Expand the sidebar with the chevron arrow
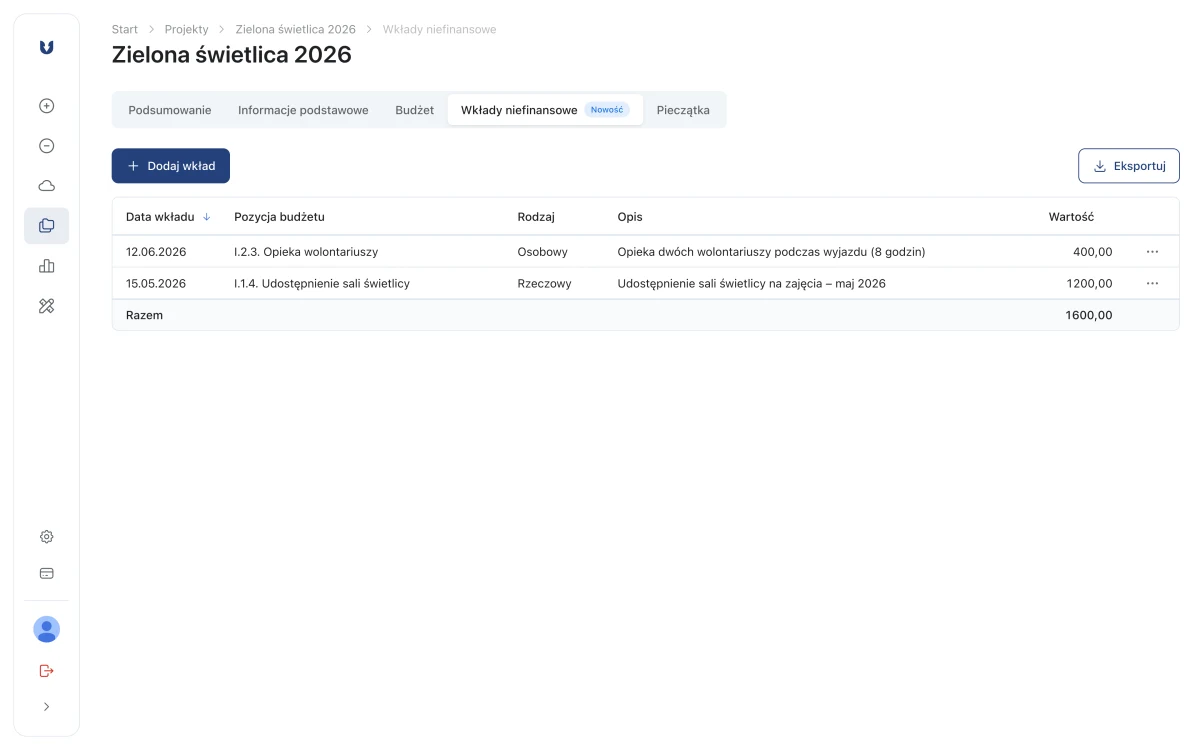The width and height of the screenshot is (1200, 750). 46,707
